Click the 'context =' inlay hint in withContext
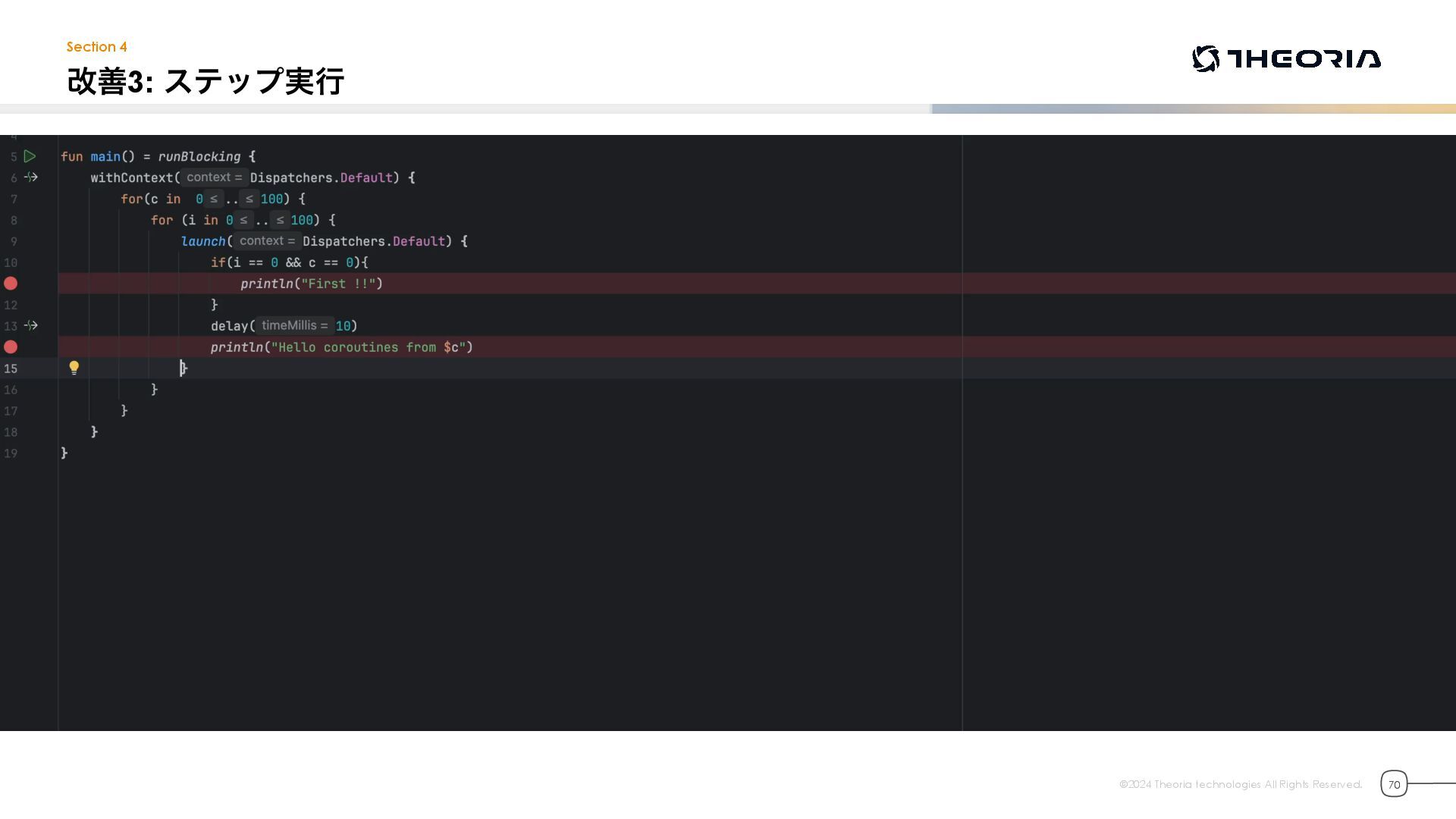Viewport: 1456px width, 819px height. (x=214, y=177)
